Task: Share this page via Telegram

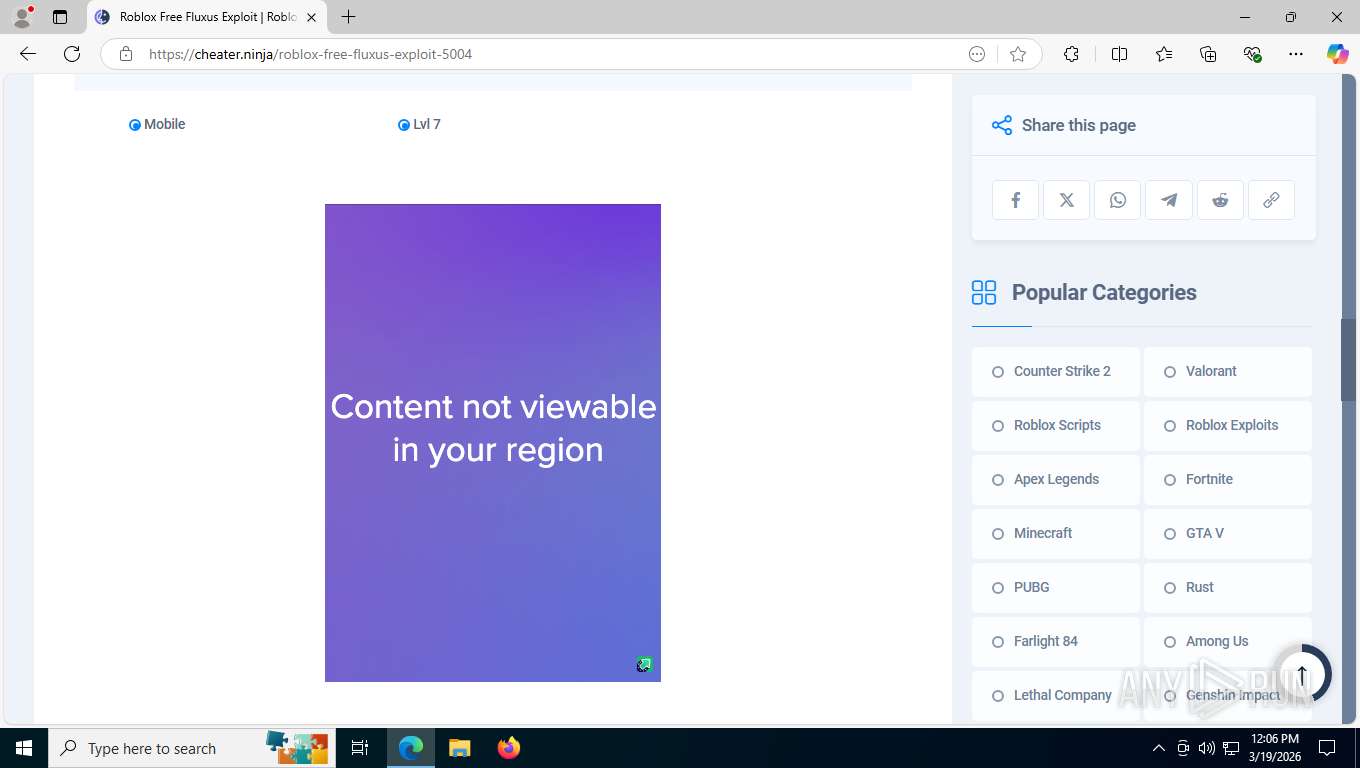Action: pyautogui.click(x=1169, y=200)
